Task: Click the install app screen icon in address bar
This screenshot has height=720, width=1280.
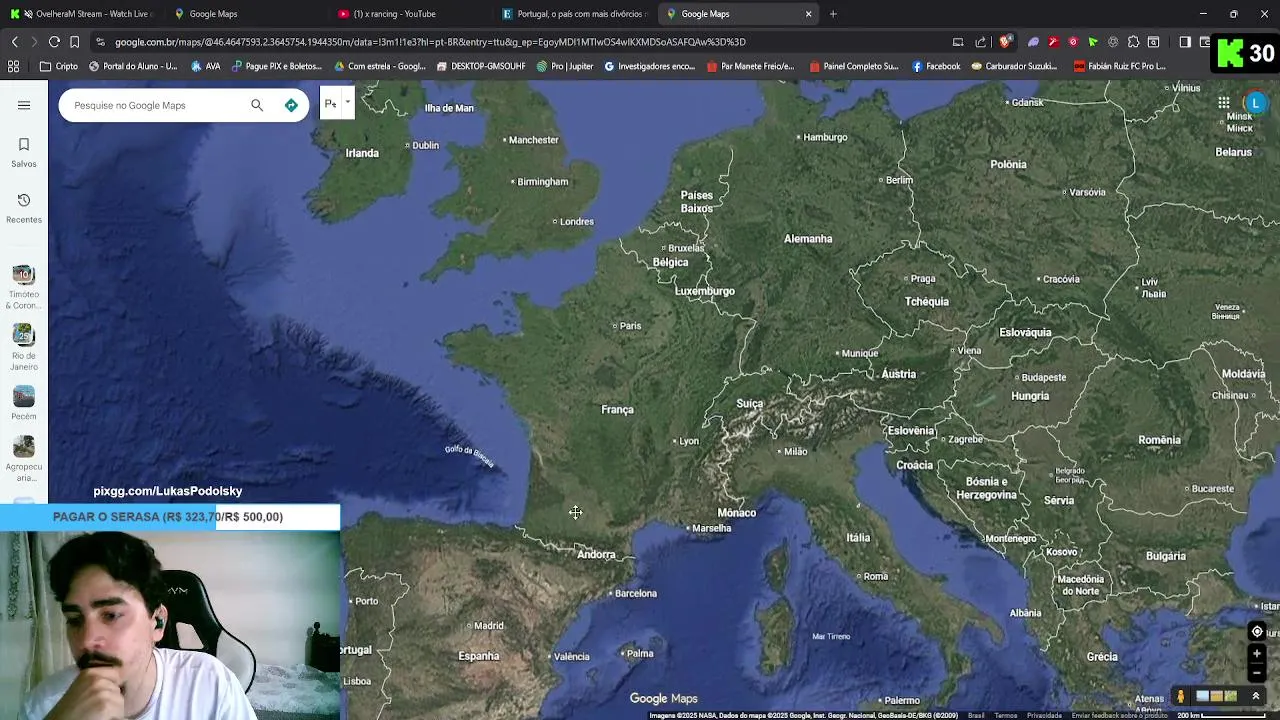Action: [x=958, y=42]
